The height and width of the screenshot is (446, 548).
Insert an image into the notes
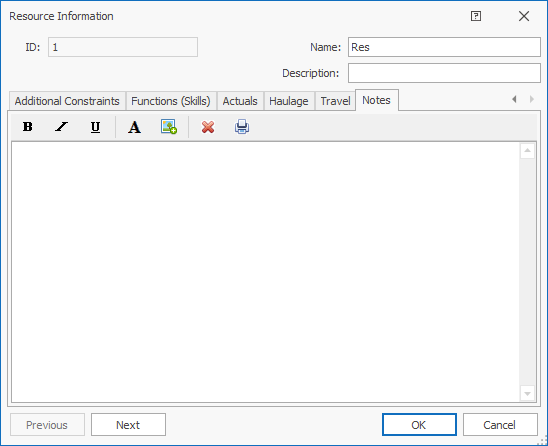click(169, 127)
